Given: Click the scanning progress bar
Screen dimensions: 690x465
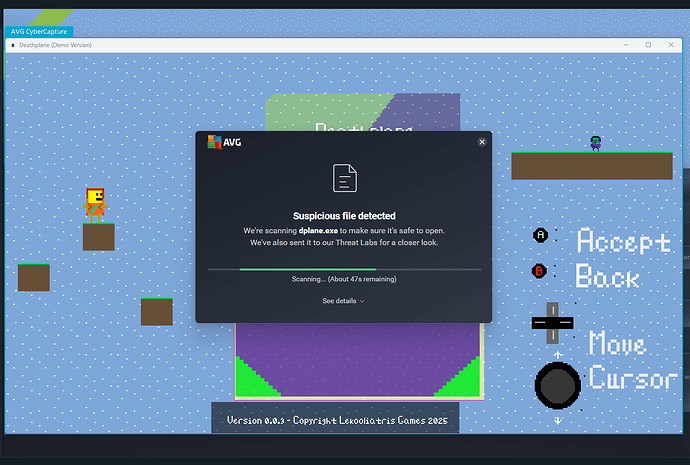Looking at the screenshot, I should [343, 269].
